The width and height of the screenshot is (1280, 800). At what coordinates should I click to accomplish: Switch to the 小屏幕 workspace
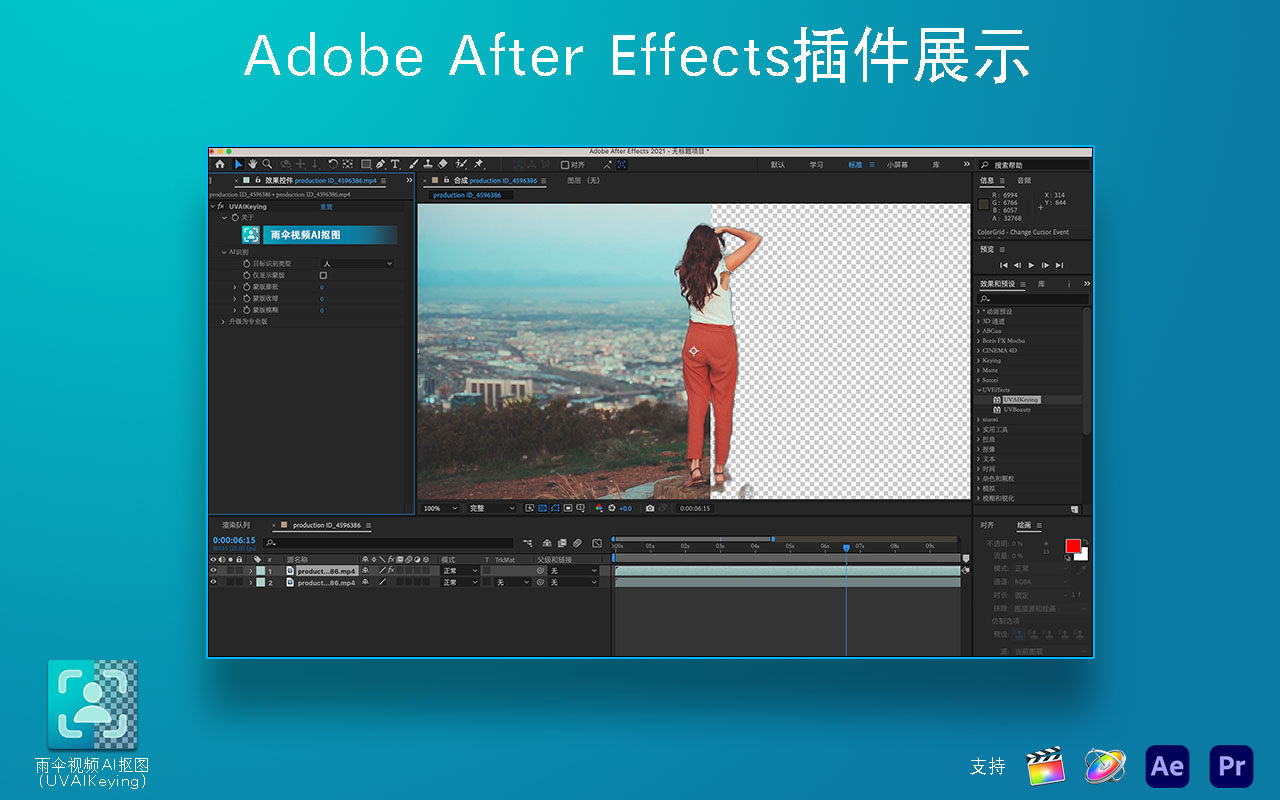tap(897, 164)
